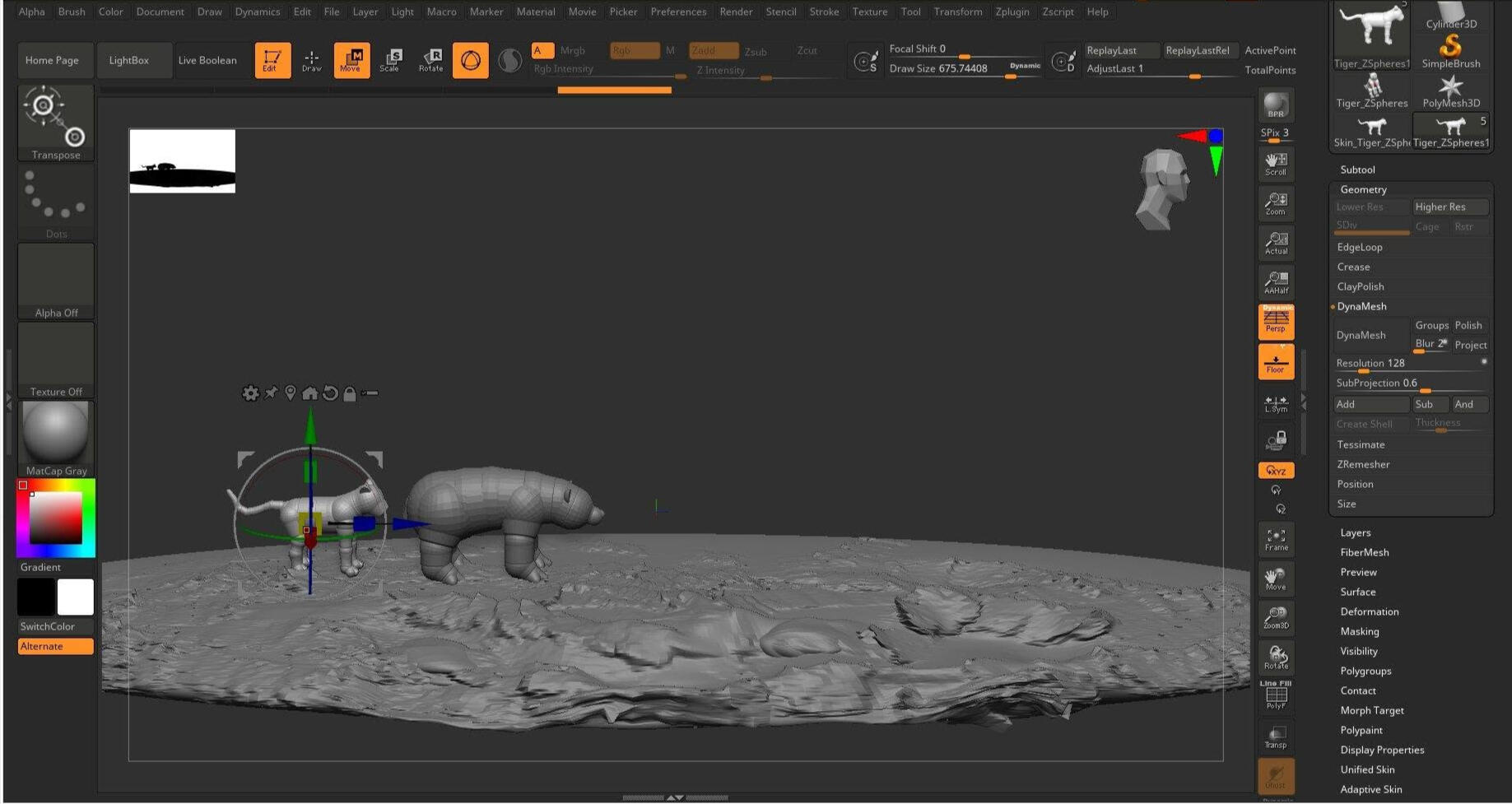
Task: Activate the Rotate tool button
Action: (430, 60)
